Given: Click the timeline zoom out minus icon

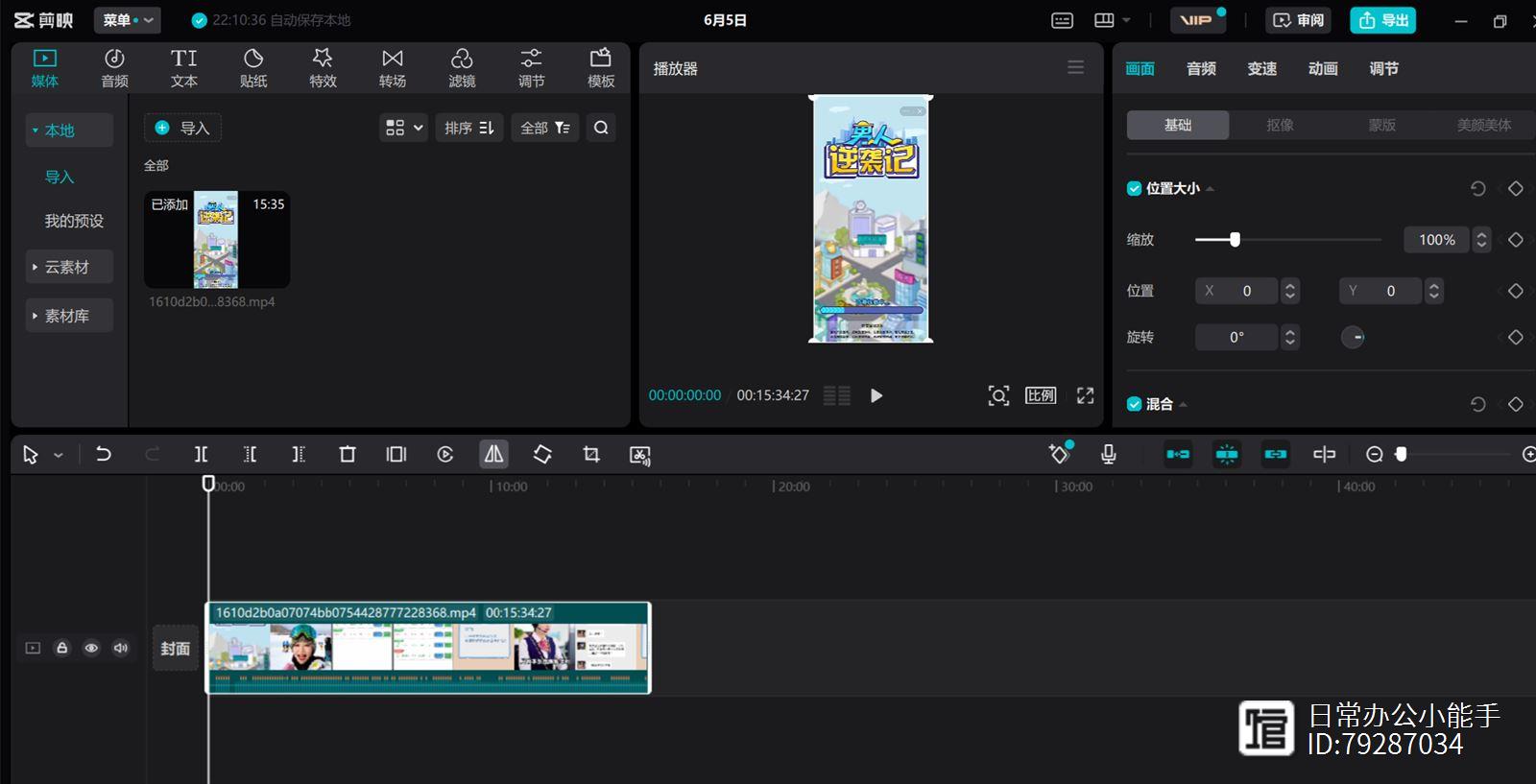Looking at the screenshot, I should (x=1375, y=454).
